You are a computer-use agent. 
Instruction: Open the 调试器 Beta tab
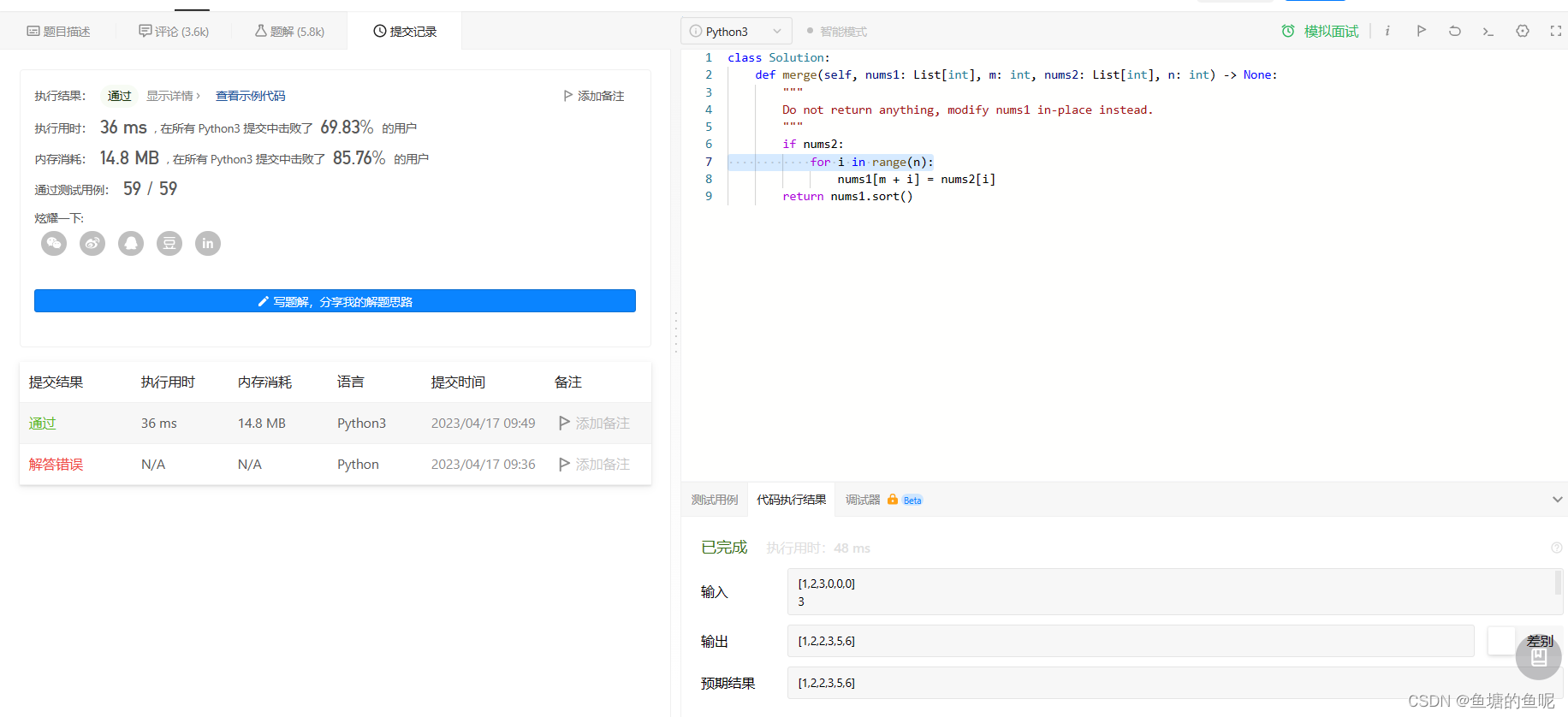(x=884, y=500)
